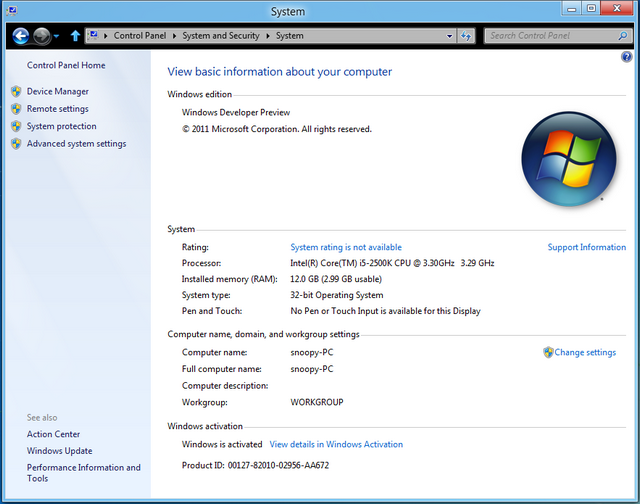Maximize the System window
The height and width of the screenshot is (504, 640).
pos(591,9)
